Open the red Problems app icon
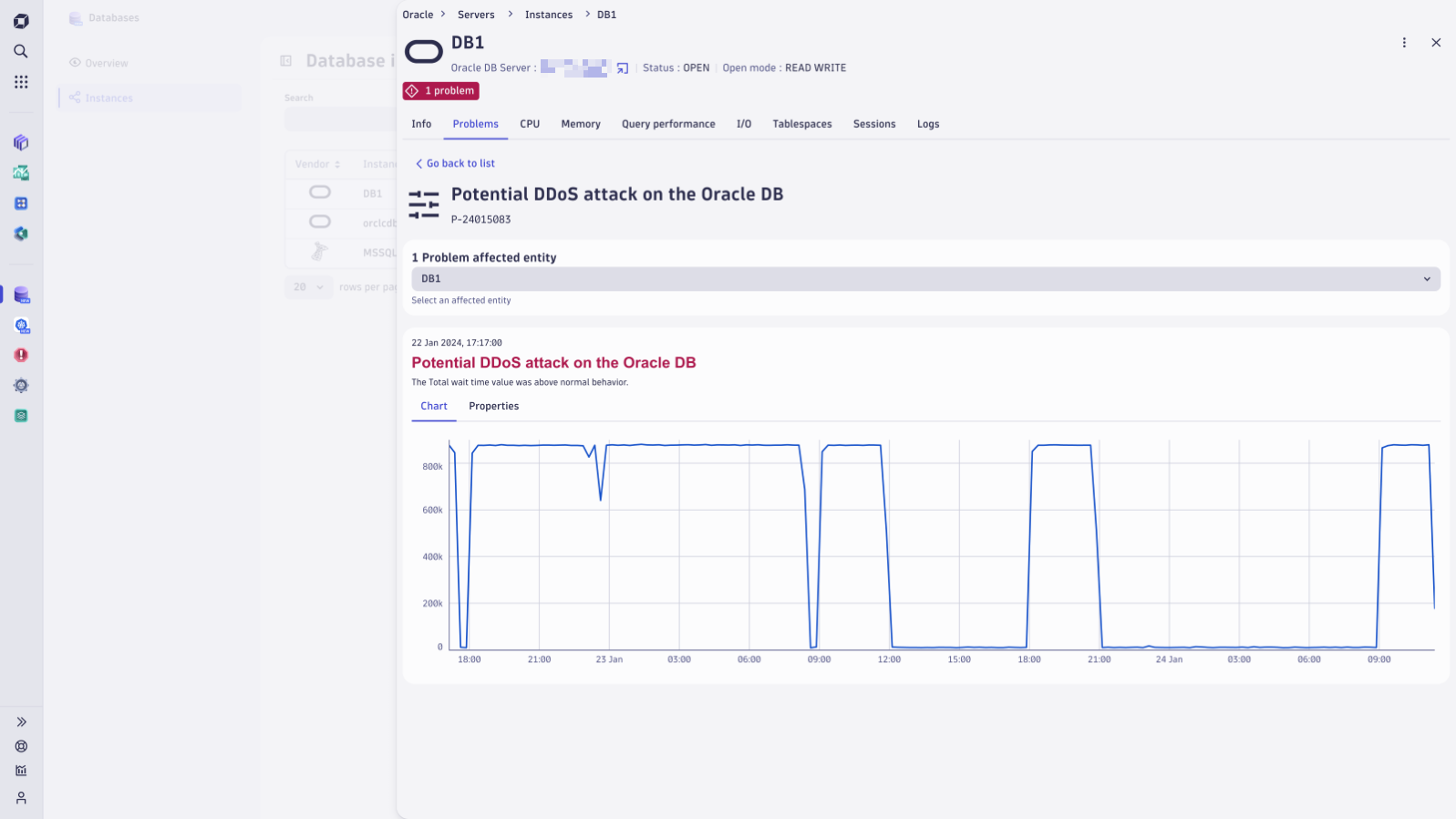This screenshot has height=819, width=1456. (21, 355)
